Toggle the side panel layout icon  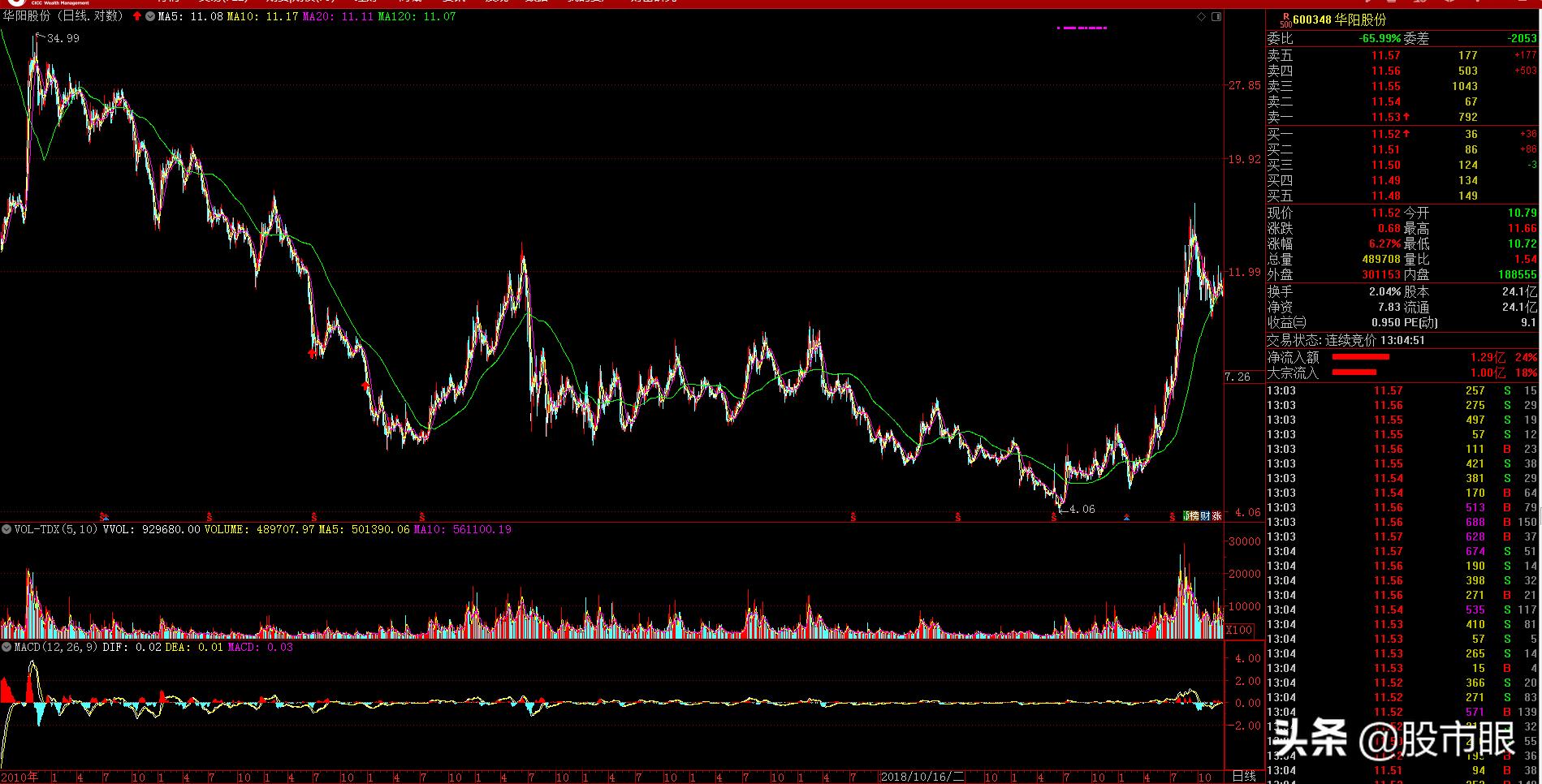(x=1216, y=17)
